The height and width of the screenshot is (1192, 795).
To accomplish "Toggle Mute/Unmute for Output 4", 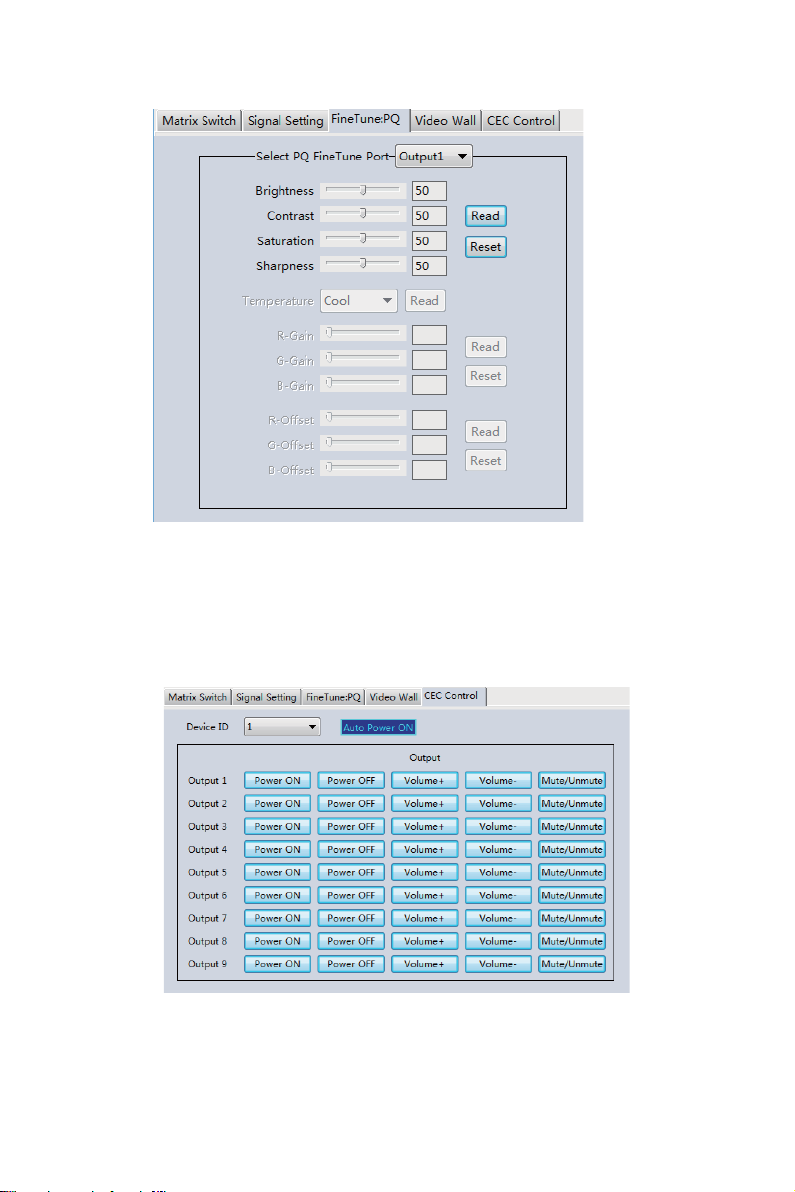I will 572,849.
